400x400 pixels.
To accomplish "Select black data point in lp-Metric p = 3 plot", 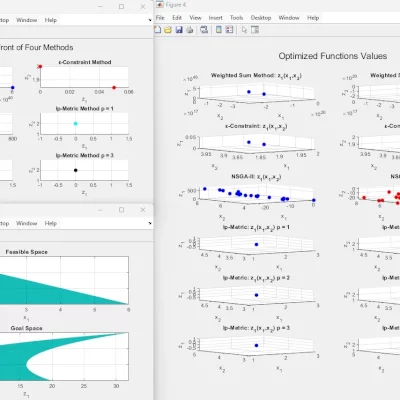I will coord(76,170).
